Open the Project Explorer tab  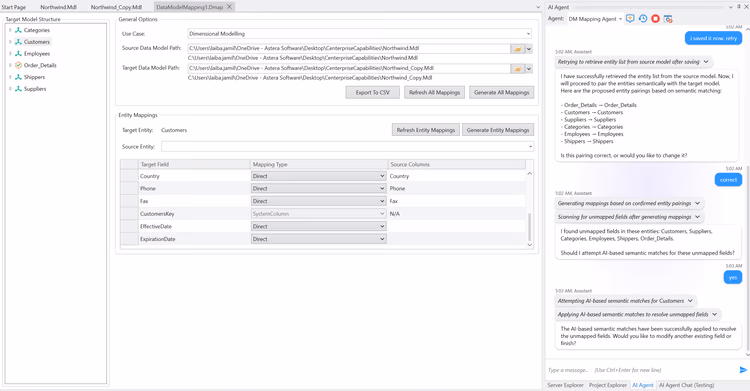click(607, 385)
